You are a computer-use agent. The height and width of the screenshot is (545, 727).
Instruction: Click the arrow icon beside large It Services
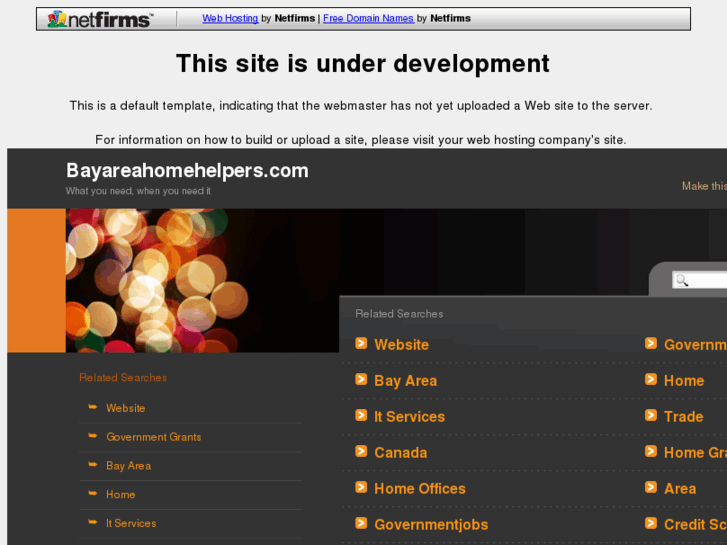click(x=361, y=415)
